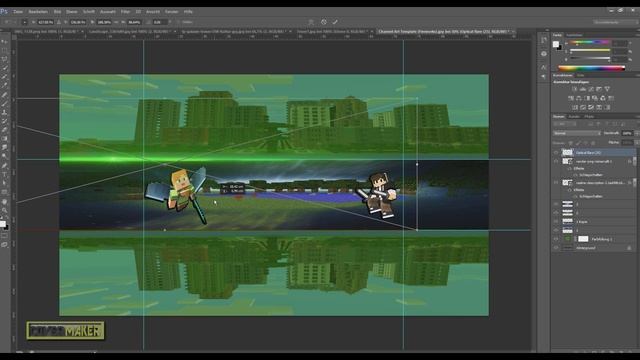Viewport: 640px width, 360px height.
Task: Click the foreground color swatch in toolbar
Action: (3, 224)
